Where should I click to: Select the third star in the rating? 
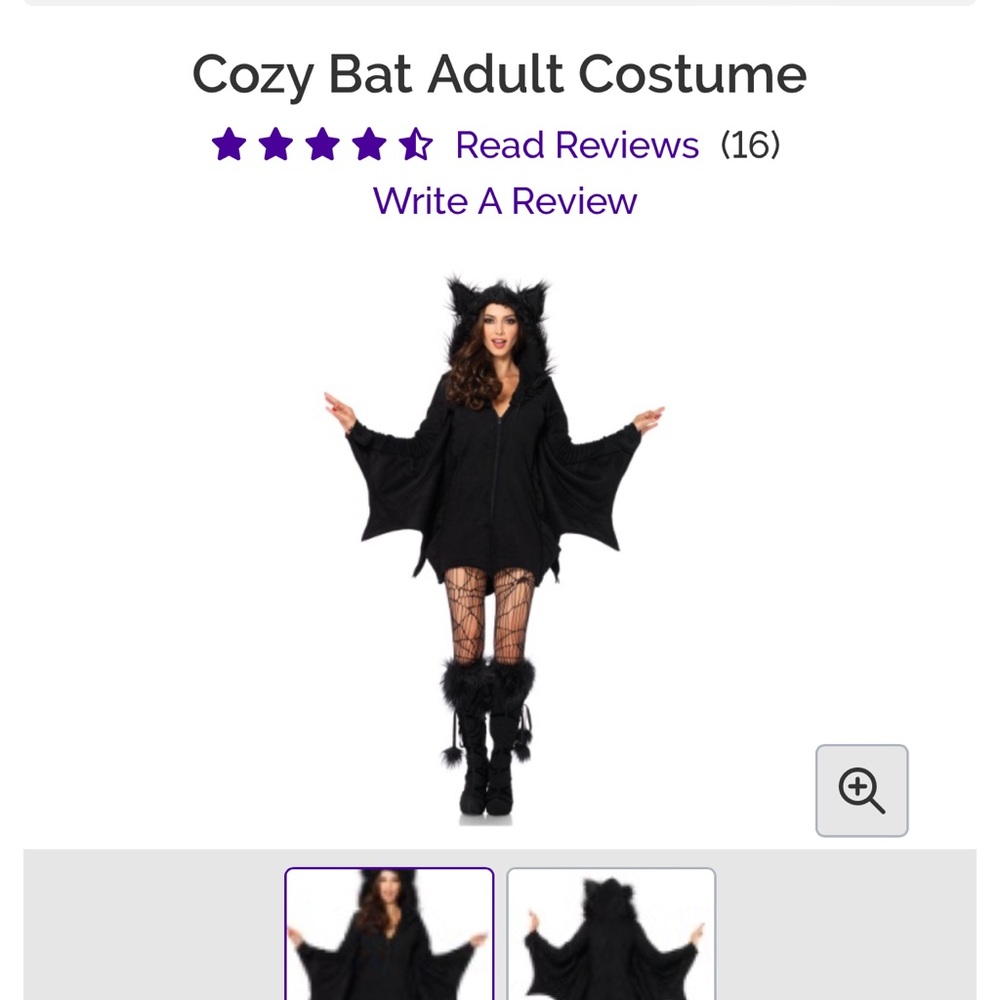[x=323, y=145]
